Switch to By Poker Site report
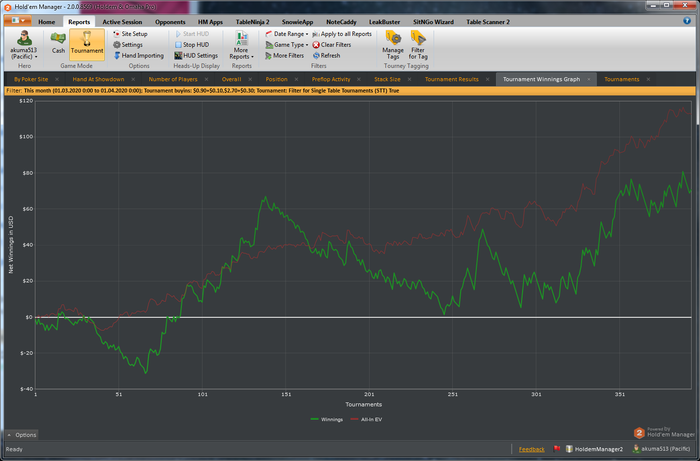 [x=31, y=79]
